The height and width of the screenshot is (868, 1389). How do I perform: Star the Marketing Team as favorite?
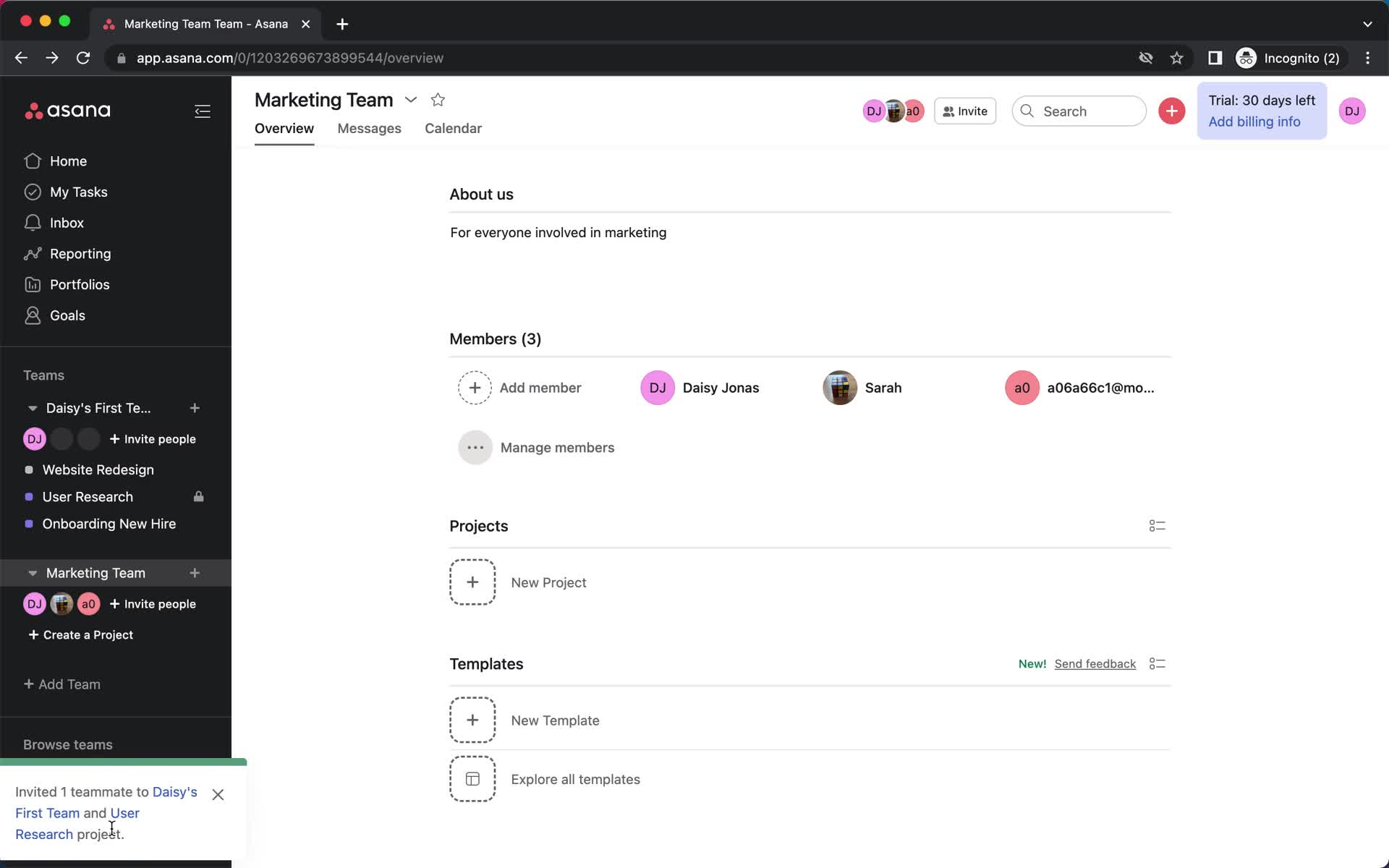click(x=438, y=100)
